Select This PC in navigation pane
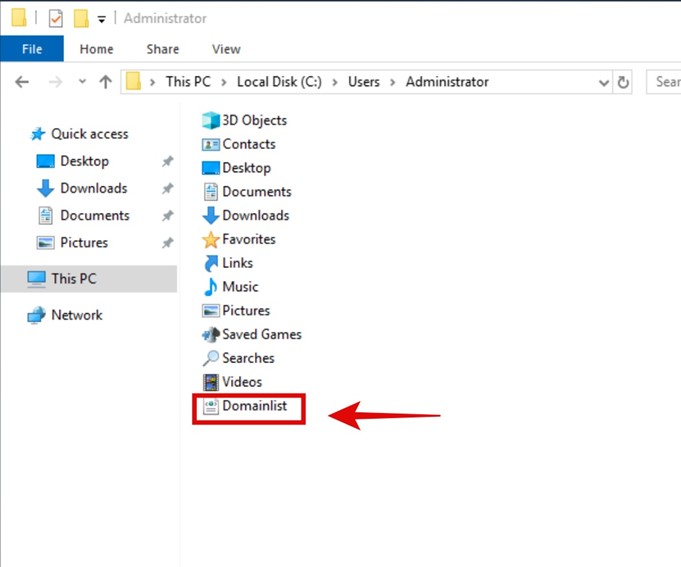This screenshot has height=567, width=681. click(x=89, y=278)
